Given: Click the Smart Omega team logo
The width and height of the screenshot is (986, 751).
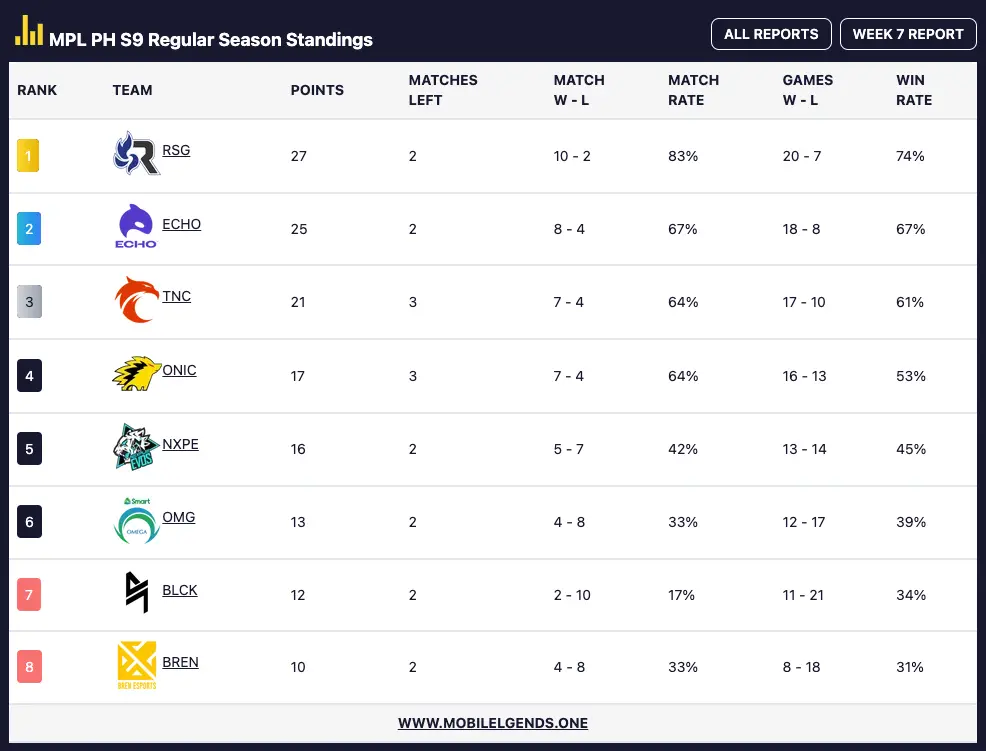Looking at the screenshot, I should click(x=136, y=520).
